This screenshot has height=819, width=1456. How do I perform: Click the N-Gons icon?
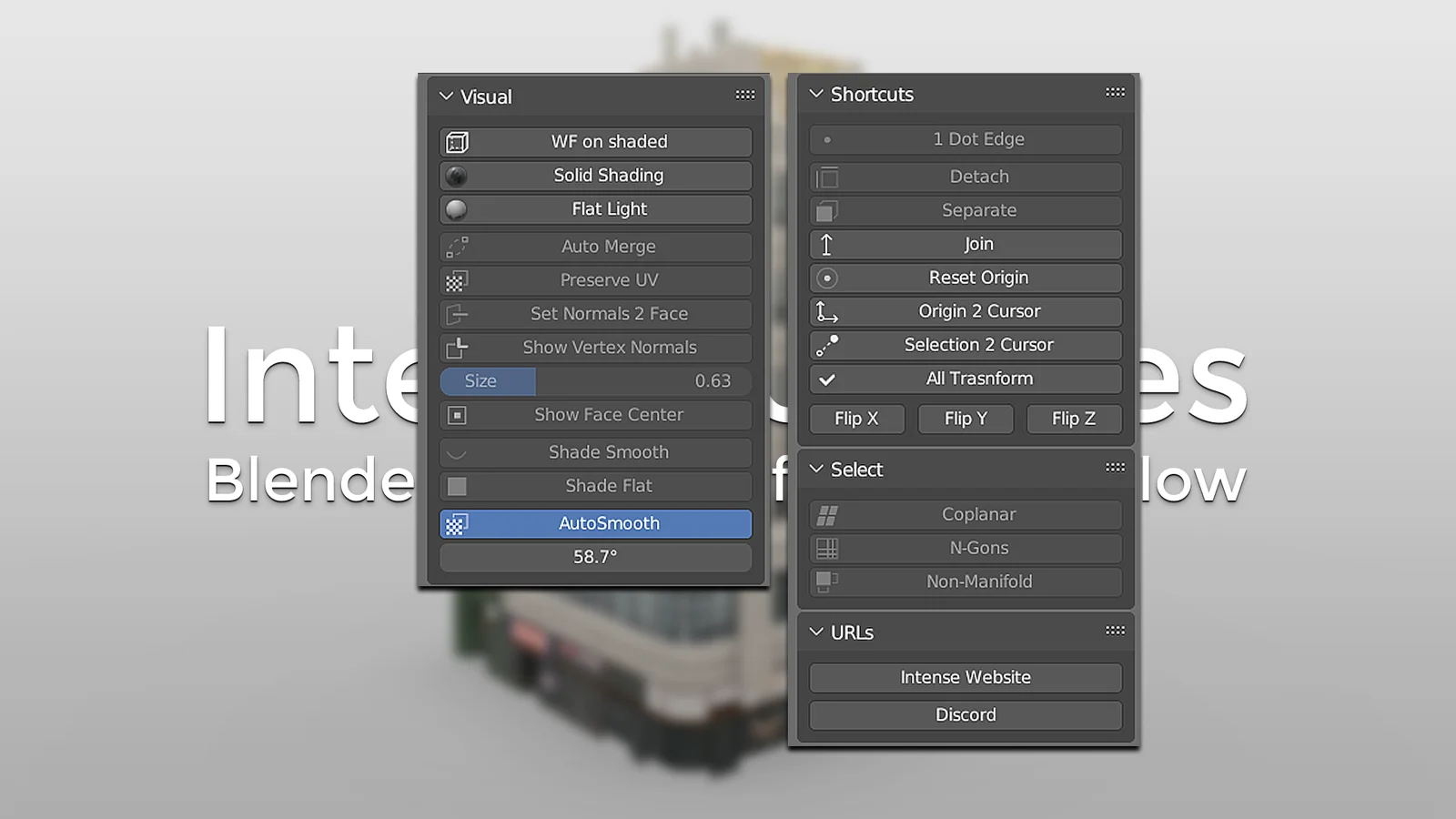(x=826, y=547)
